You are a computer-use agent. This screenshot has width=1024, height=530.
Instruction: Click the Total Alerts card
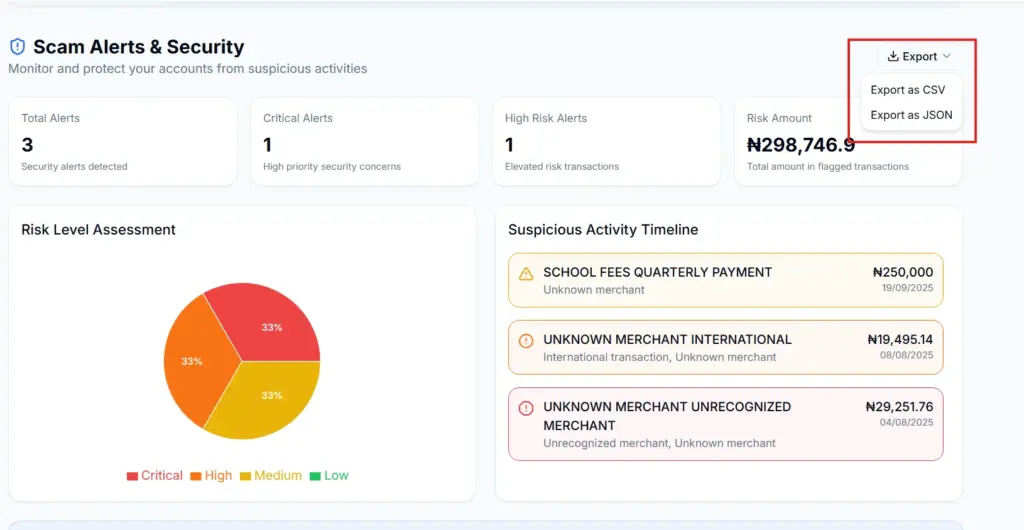point(123,142)
